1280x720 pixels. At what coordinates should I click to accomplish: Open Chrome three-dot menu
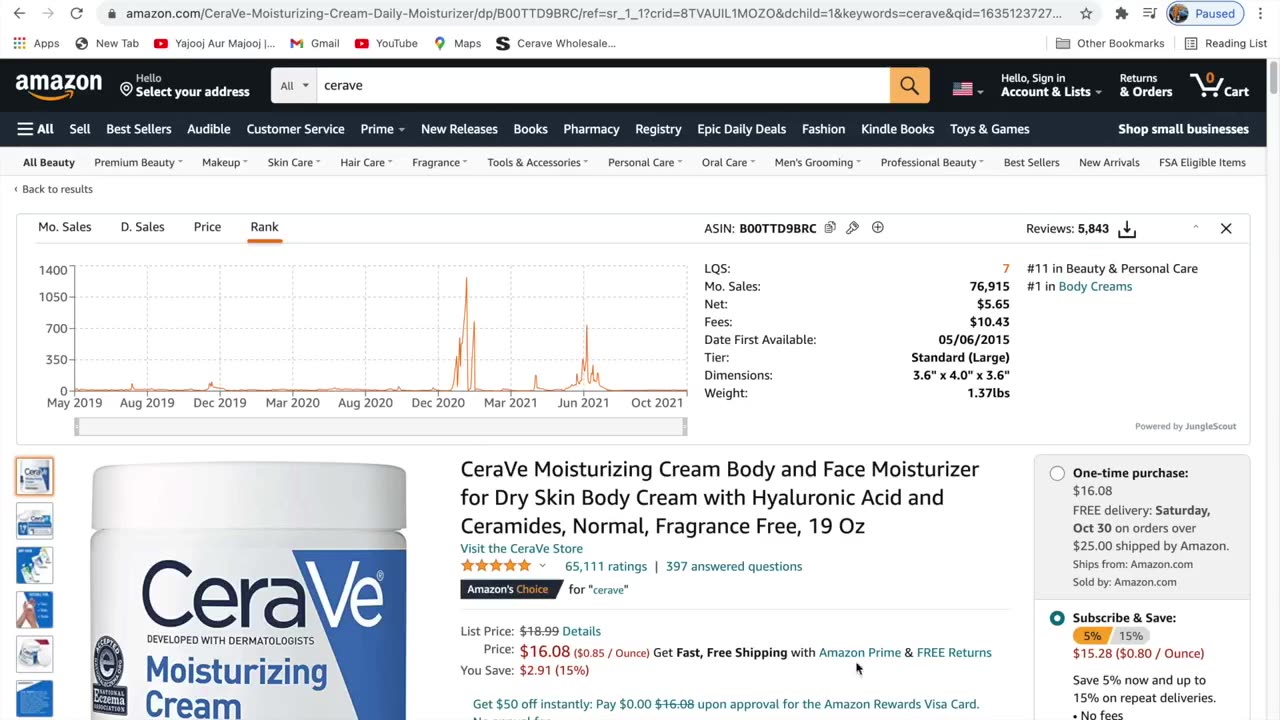tap(1262, 13)
